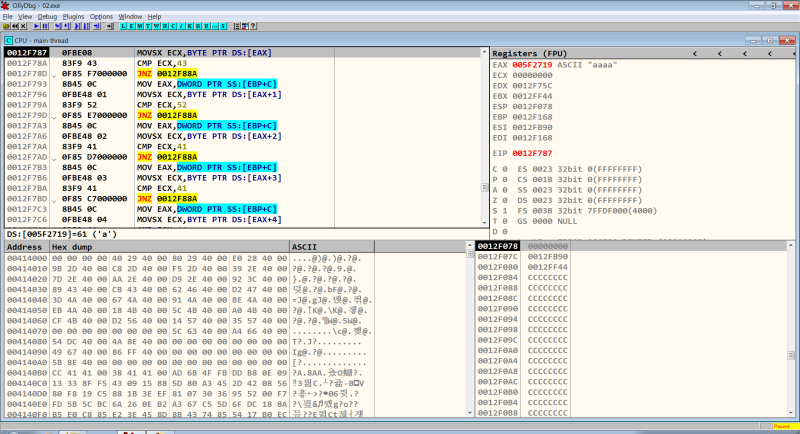Click the Registers (FPU) header button
Image resolution: width=800 pixels, height=434 pixels.
click(x=528, y=52)
